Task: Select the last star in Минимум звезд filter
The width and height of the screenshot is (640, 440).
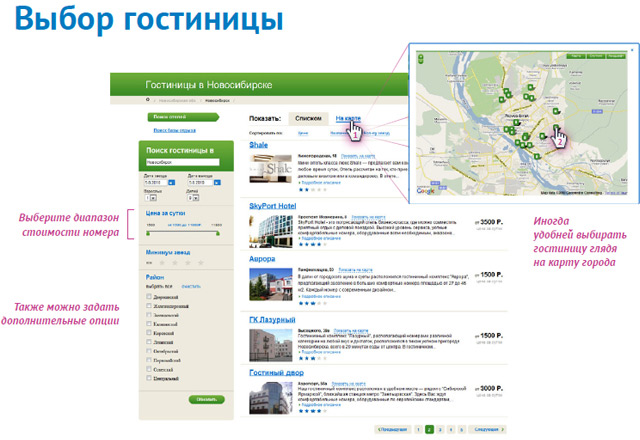Action: pyautogui.click(x=201, y=263)
